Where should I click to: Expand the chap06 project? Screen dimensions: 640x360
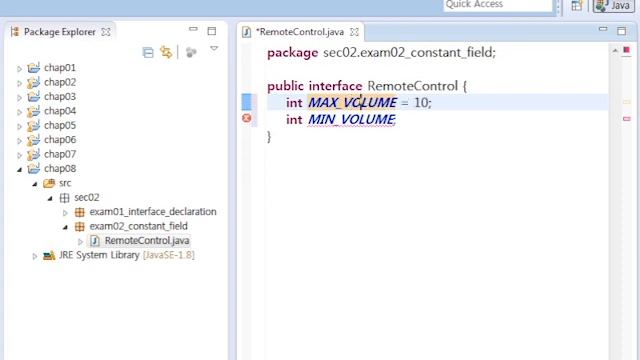19,140
